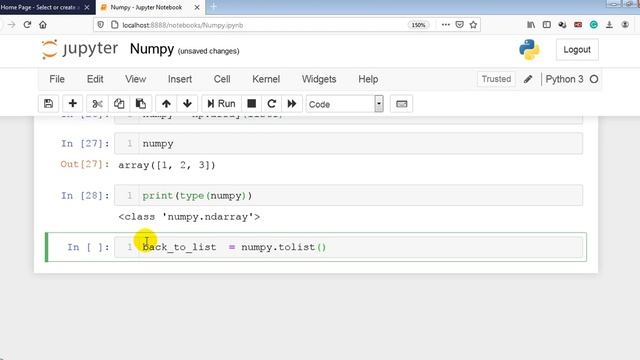Click the Trusted notebook indicator
Viewport: 640px width, 360px height.
(496, 79)
